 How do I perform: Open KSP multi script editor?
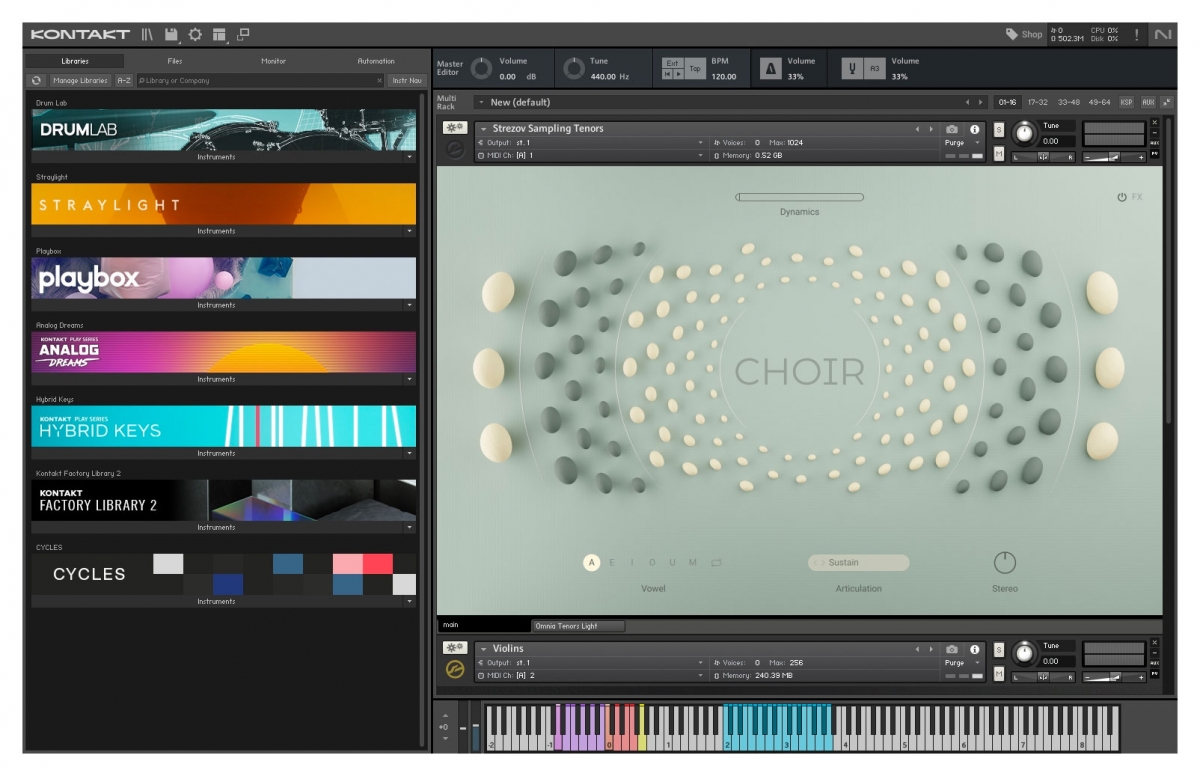click(1127, 102)
